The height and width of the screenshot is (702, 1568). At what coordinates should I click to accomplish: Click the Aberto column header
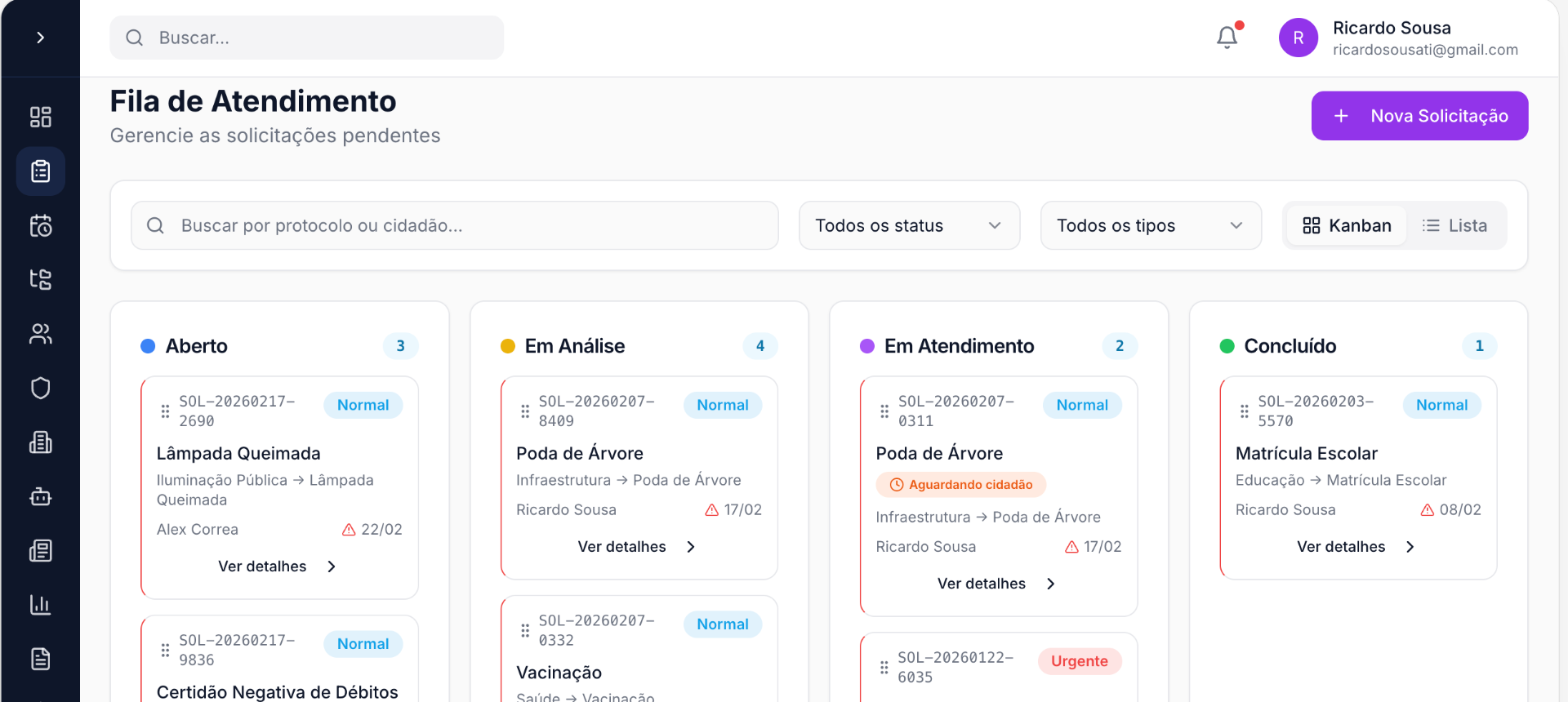coord(196,346)
